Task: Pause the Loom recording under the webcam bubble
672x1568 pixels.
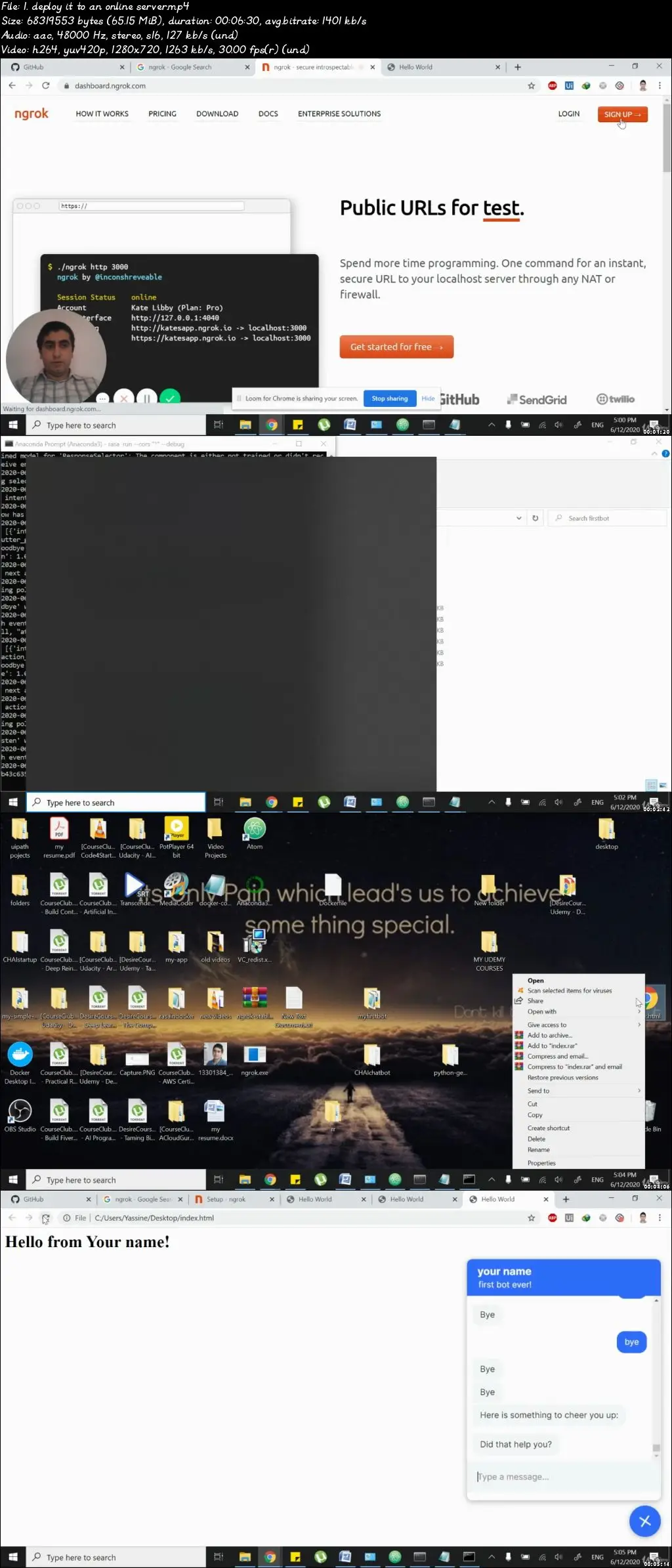Action: [147, 398]
